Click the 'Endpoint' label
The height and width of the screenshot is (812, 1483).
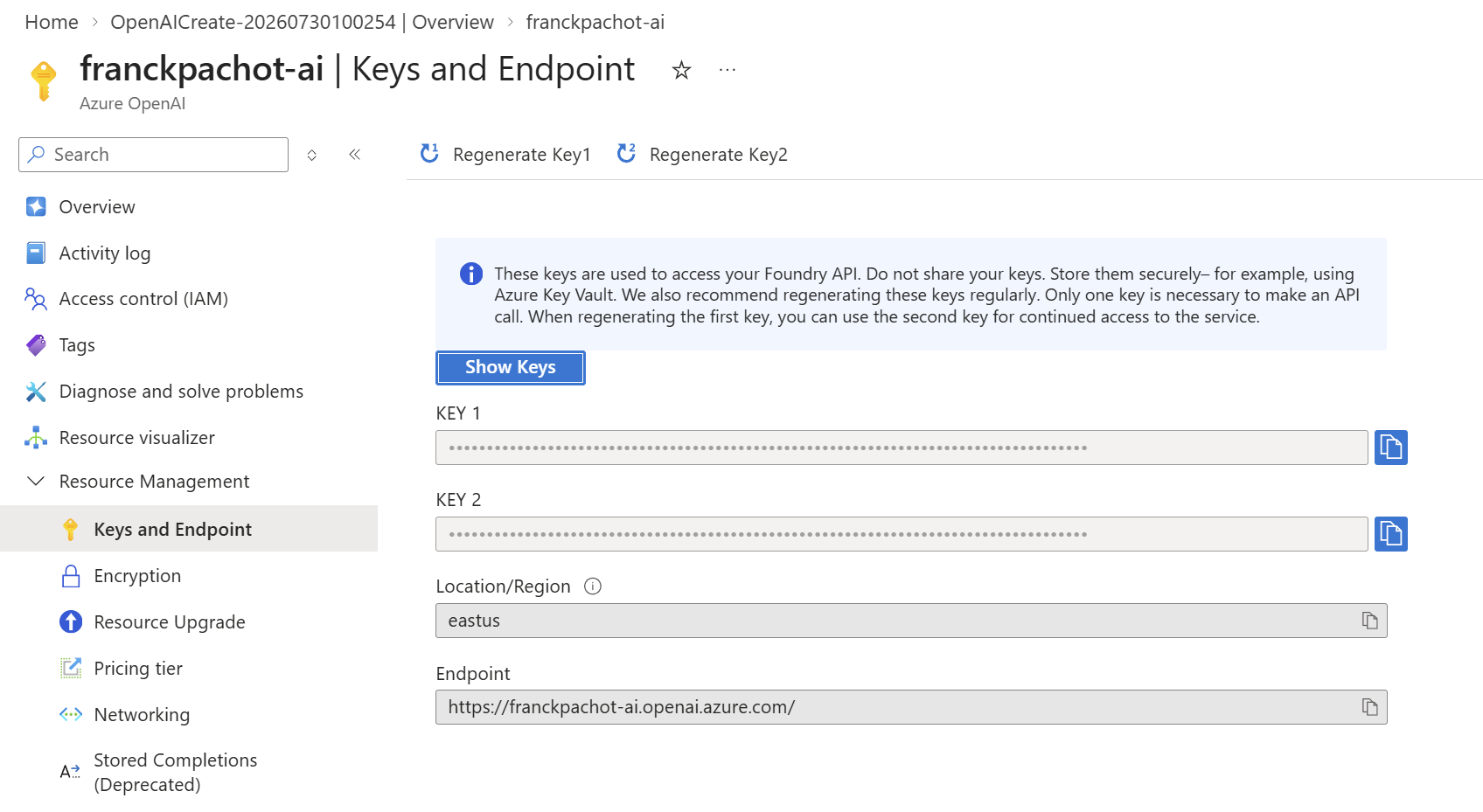[x=473, y=674]
